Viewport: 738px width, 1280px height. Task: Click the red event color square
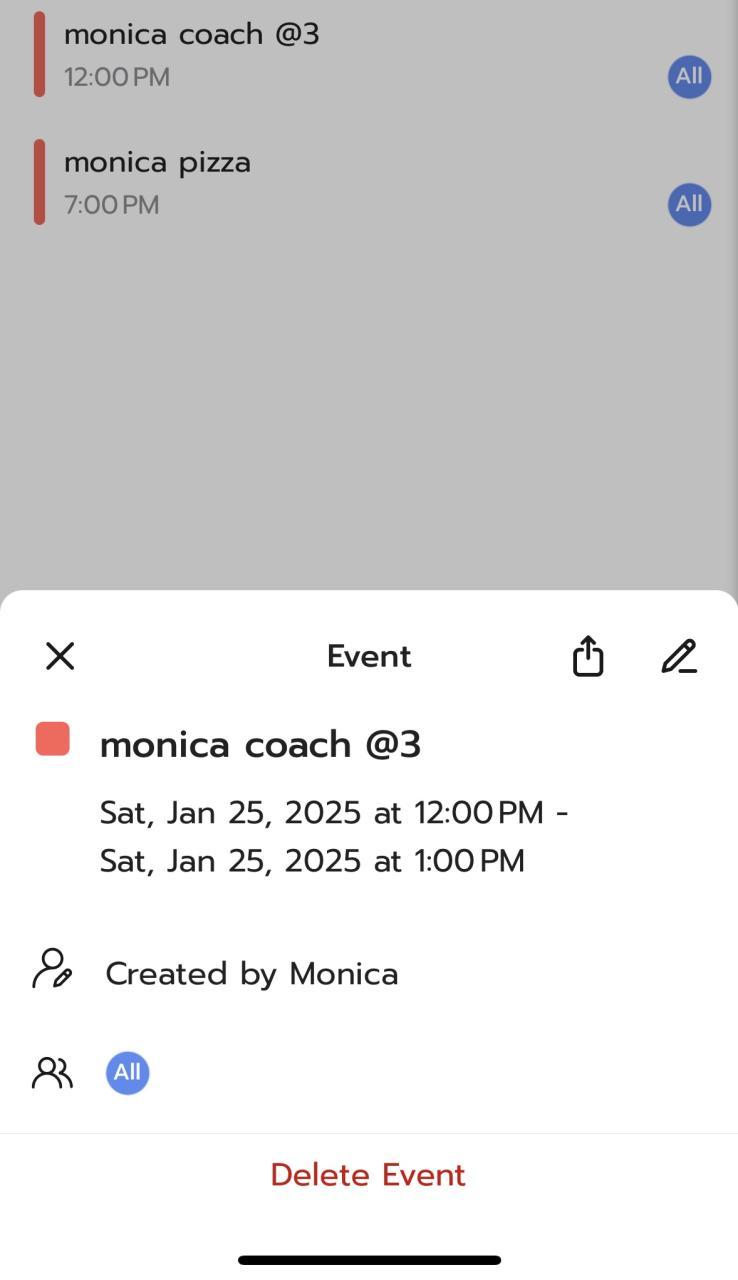(53, 739)
